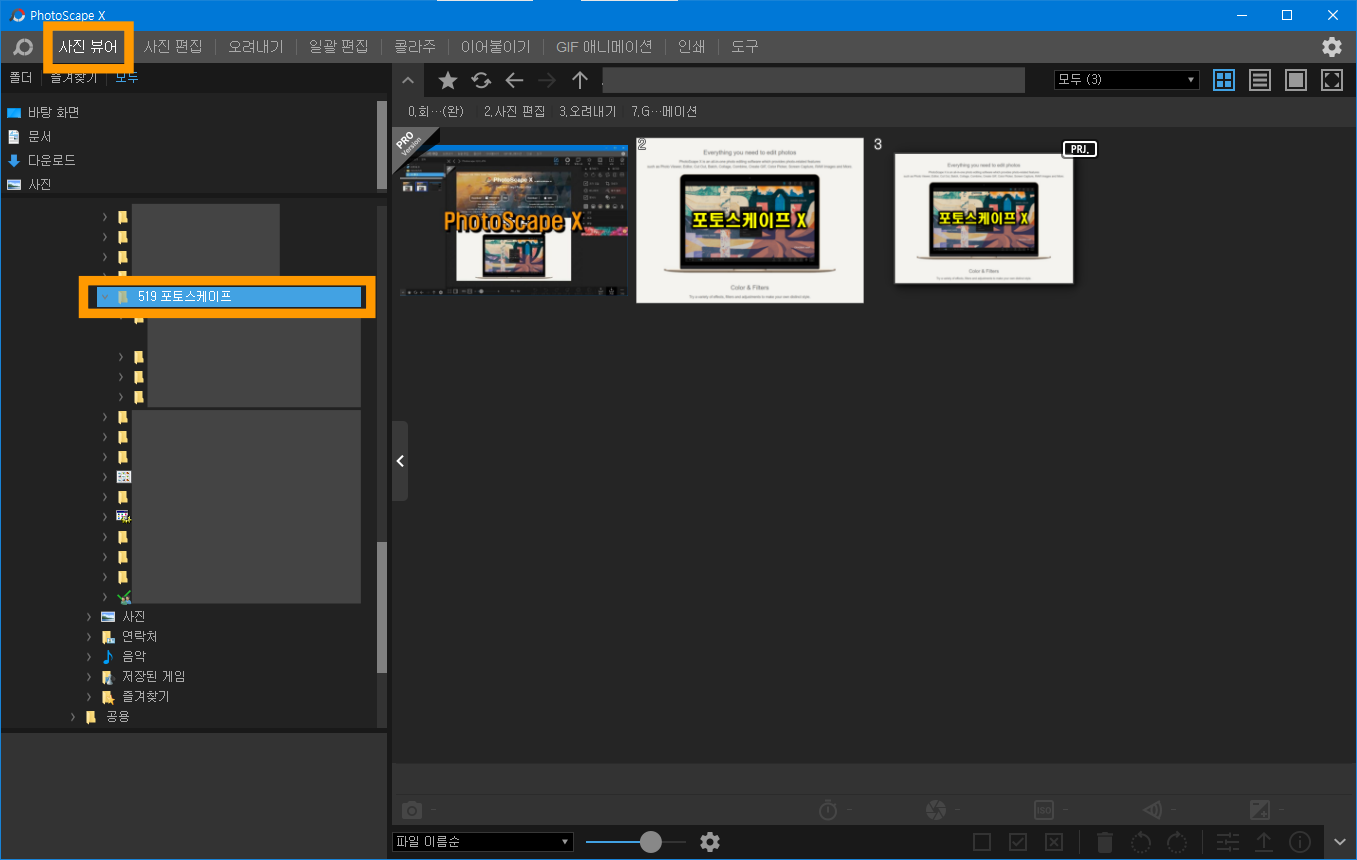This screenshot has width=1357, height=860.
Task: Select all photos using checkmark square icon
Action: pos(1018,842)
